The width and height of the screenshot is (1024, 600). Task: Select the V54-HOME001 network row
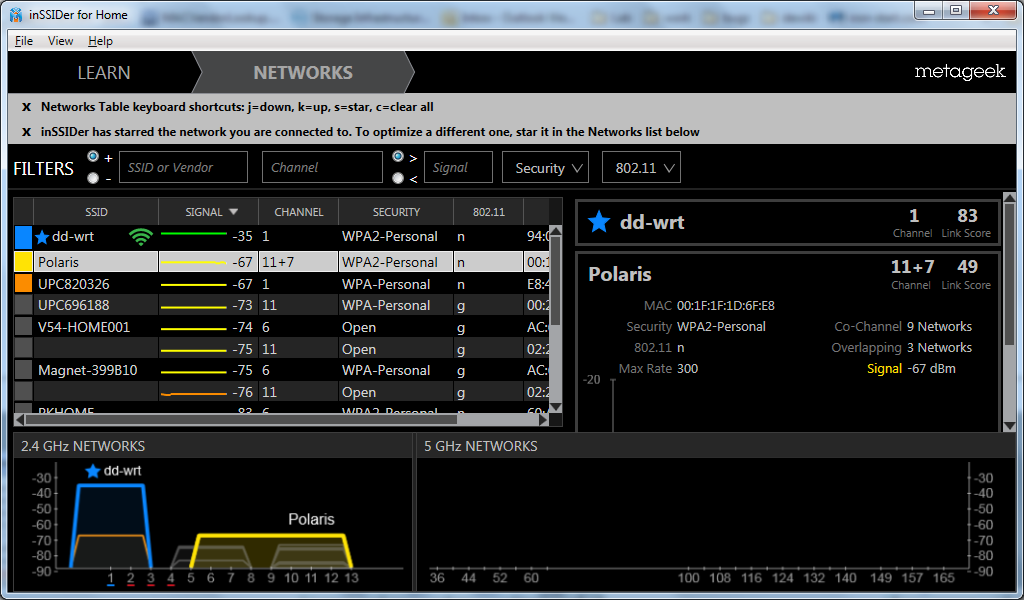281,327
